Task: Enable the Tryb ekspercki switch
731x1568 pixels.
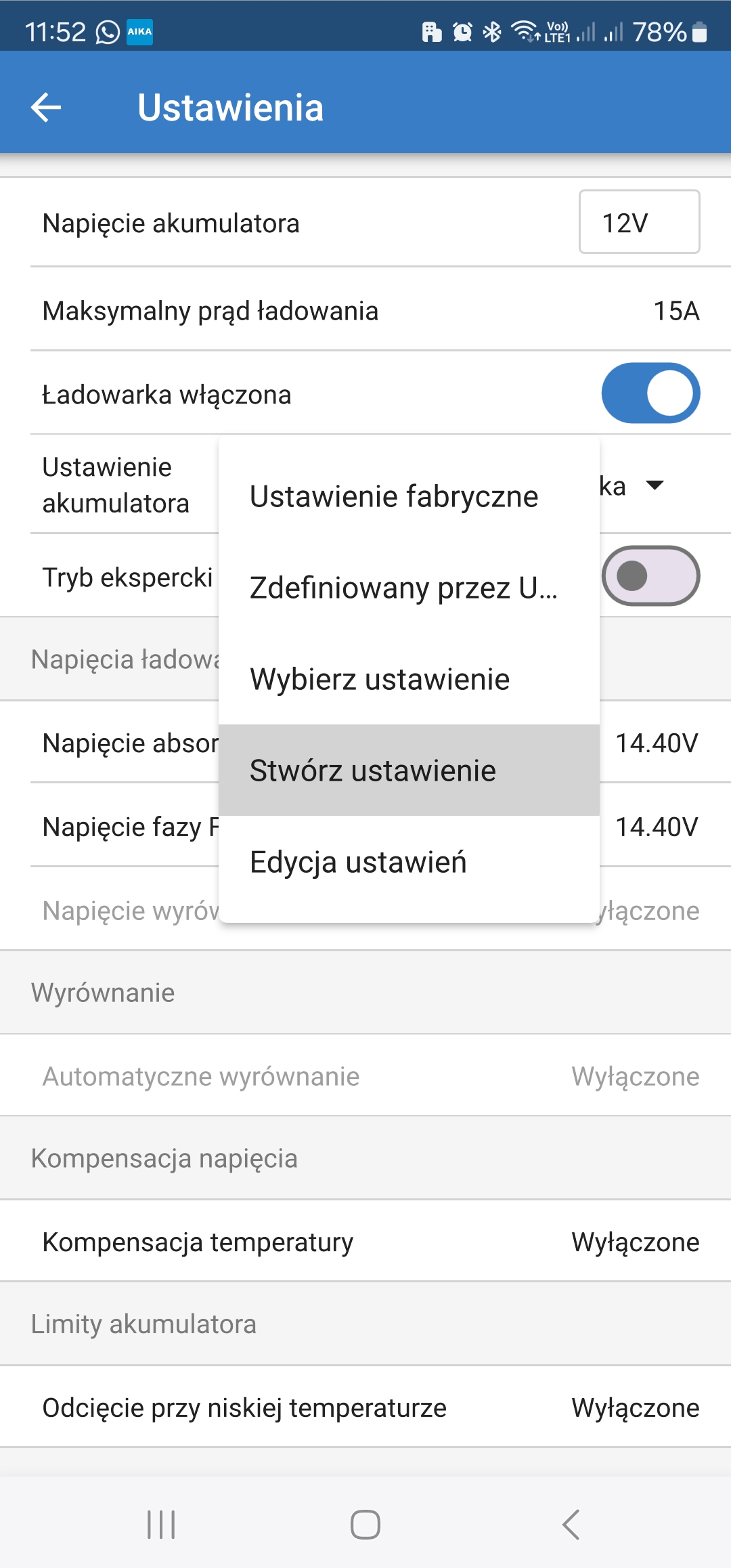Action: click(650, 576)
